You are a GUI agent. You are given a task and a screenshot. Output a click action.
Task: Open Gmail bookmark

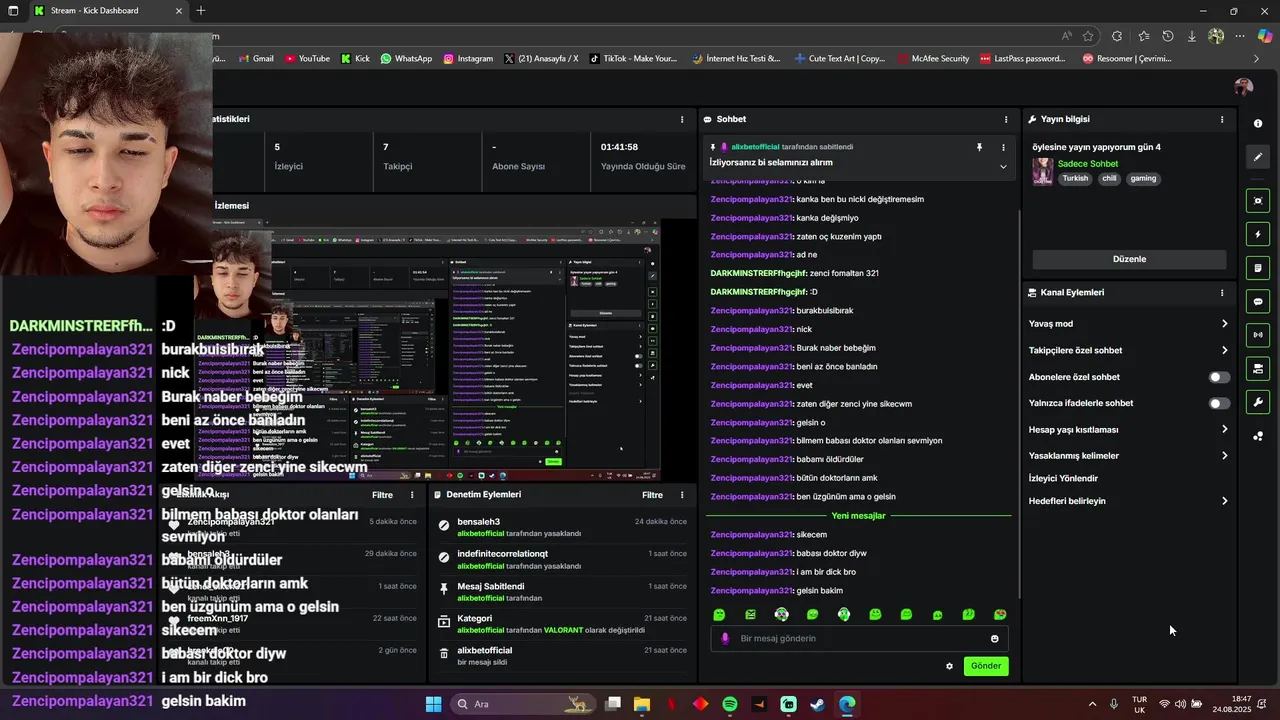pos(255,59)
